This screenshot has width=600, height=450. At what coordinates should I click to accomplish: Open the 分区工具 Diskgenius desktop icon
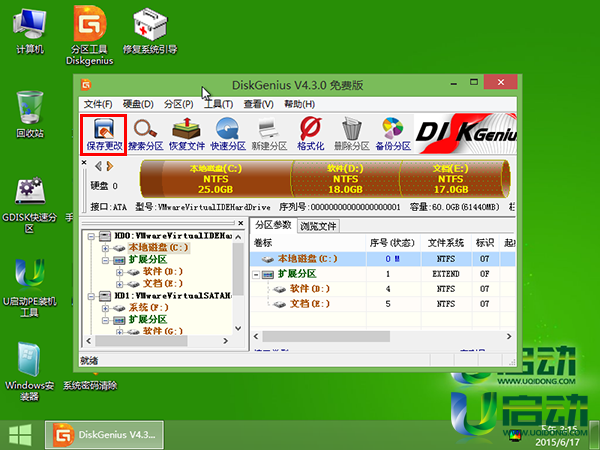pos(90,36)
